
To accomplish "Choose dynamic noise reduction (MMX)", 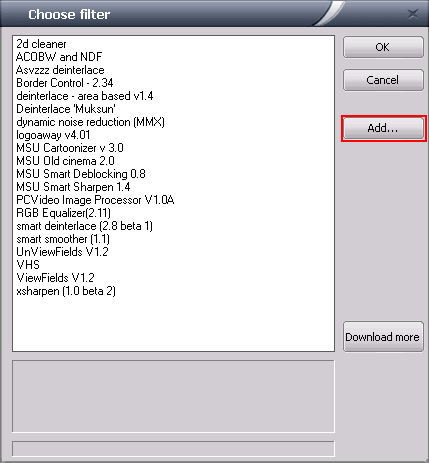I will (90, 122).
